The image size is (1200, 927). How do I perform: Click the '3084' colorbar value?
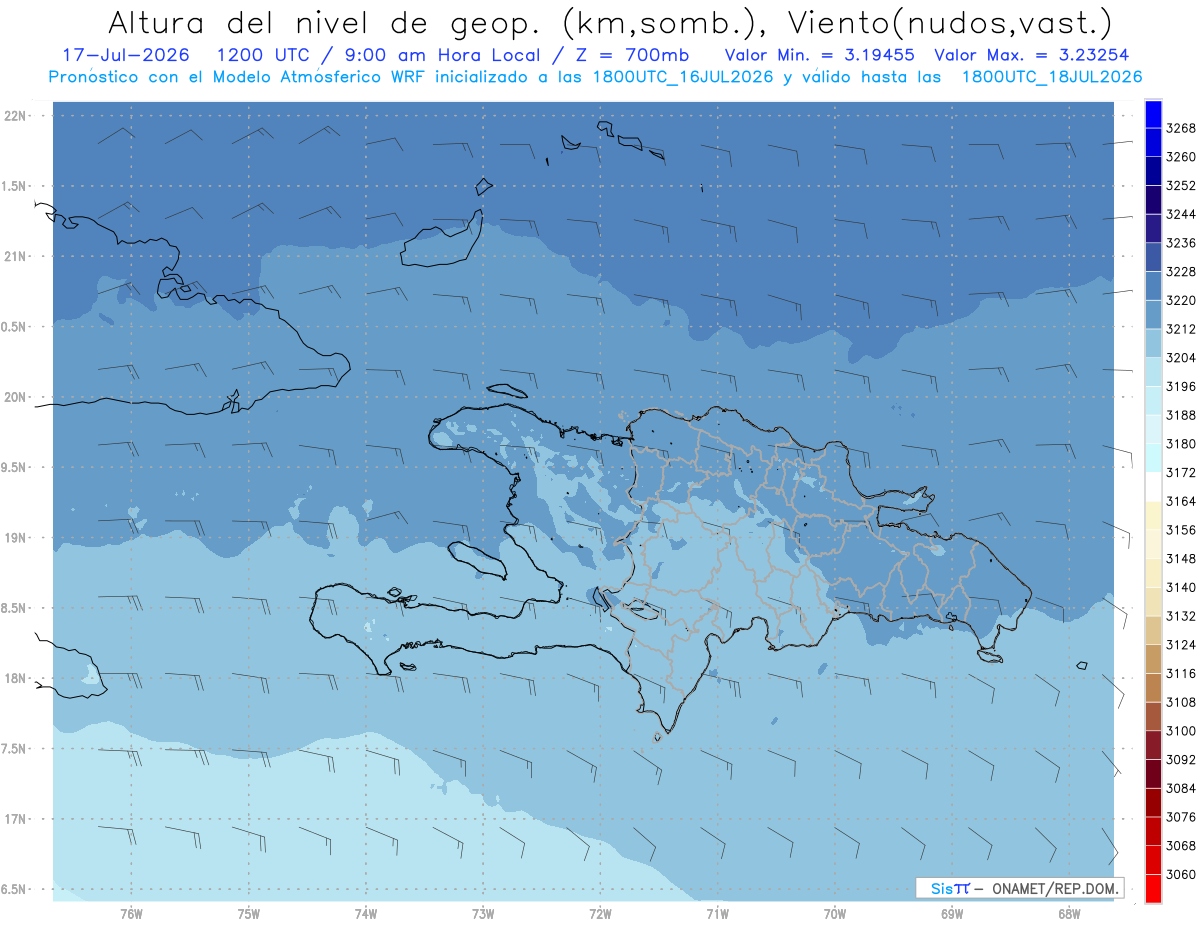pyautogui.click(x=1180, y=788)
